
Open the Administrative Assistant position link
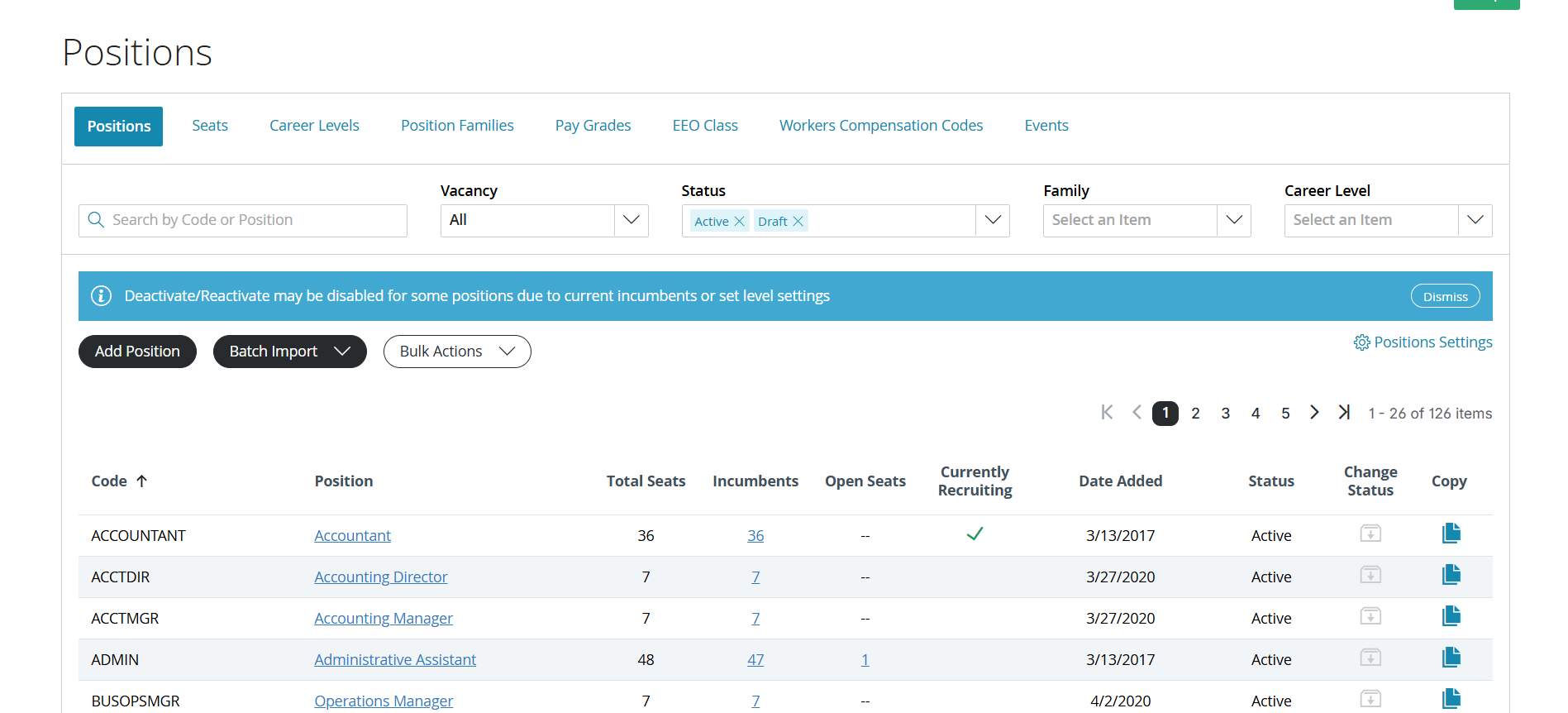tap(395, 659)
